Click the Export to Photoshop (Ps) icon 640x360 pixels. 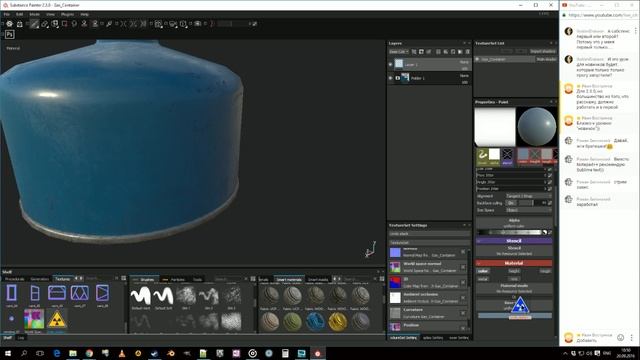10,35
